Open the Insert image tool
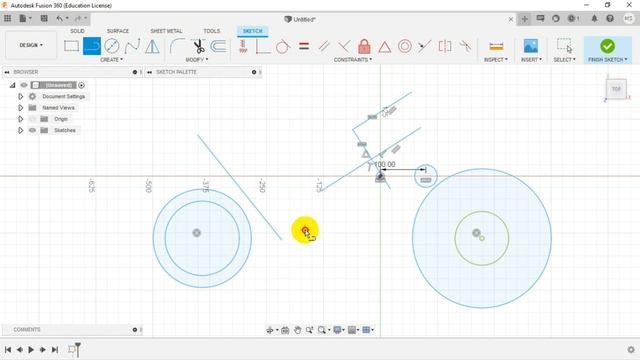Screen dimensions: 640x360 click(x=531, y=46)
